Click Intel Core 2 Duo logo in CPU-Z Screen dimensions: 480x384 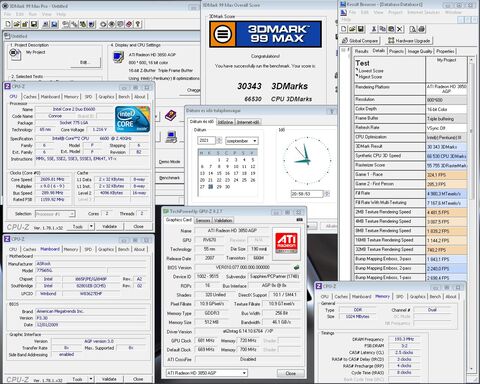click(x=132, y=119)
